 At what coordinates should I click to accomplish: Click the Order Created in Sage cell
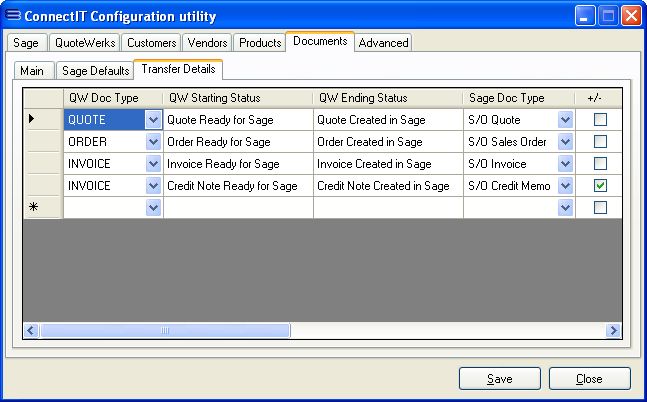[x=388, y=142]
